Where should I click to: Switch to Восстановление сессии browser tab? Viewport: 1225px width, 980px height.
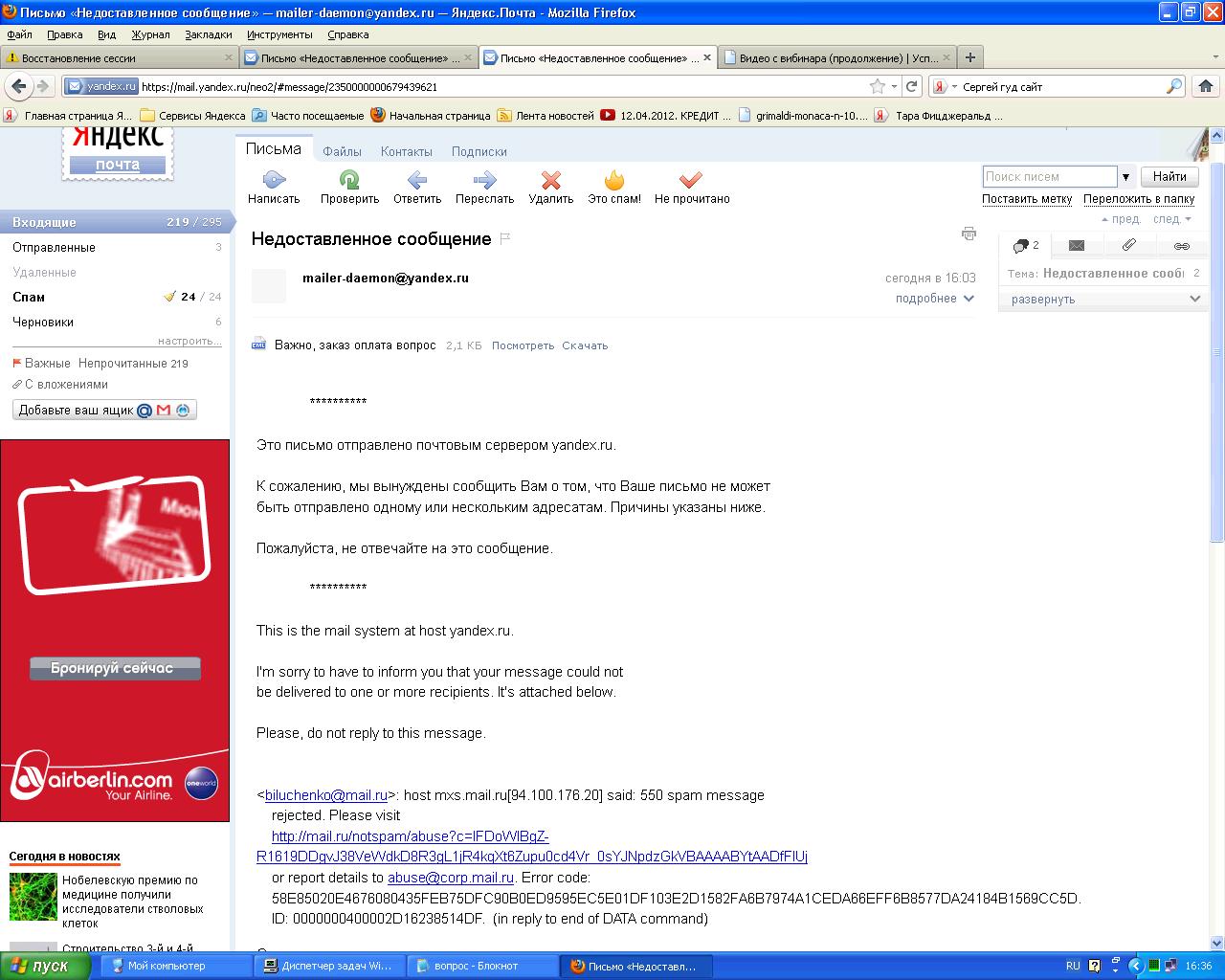tap(120, 57)
